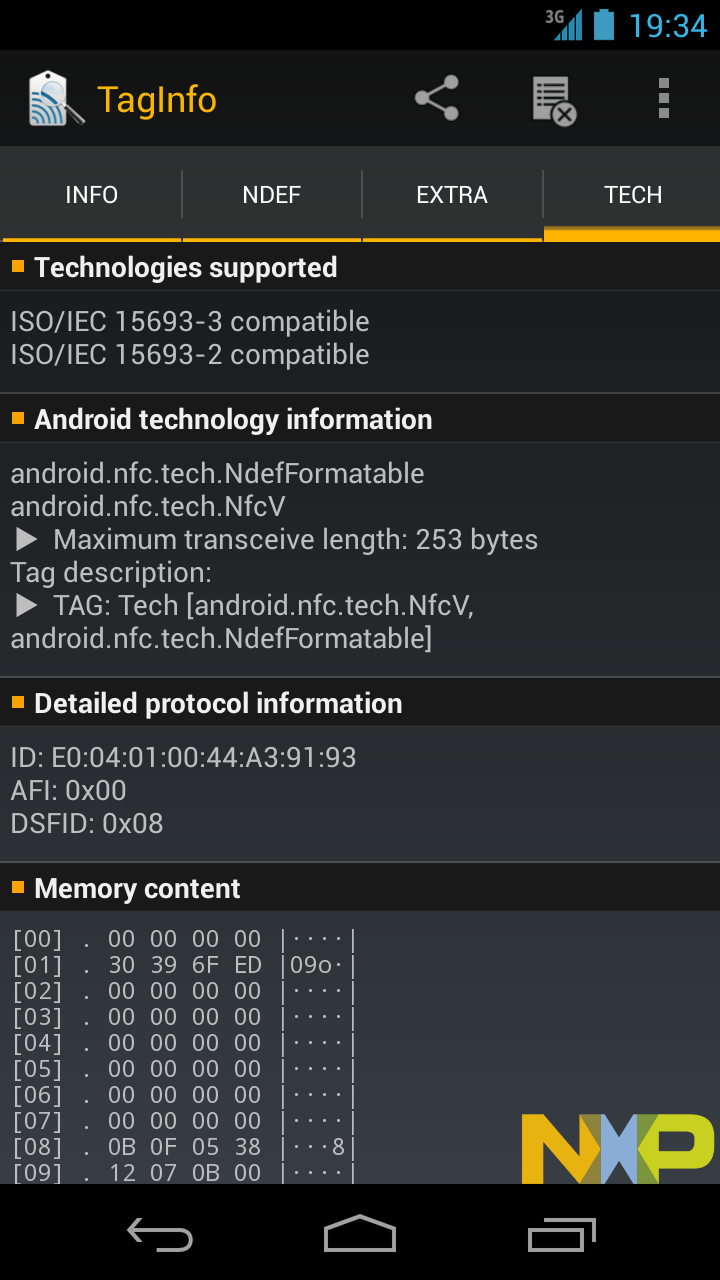Tap the TagInfo app logo icon
The height and width of the screenshot is (1280, 720).
[56, 99]
